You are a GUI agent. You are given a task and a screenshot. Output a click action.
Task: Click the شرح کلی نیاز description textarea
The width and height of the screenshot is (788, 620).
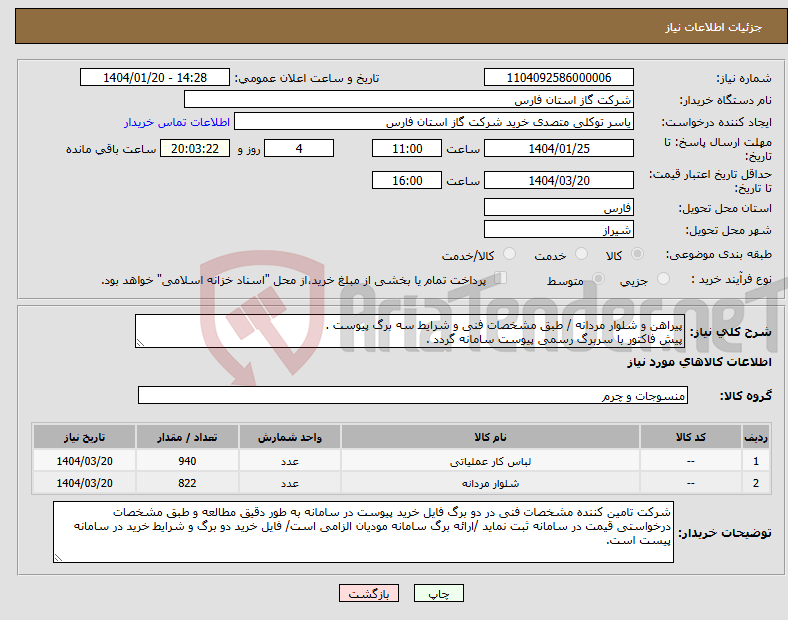410,331
